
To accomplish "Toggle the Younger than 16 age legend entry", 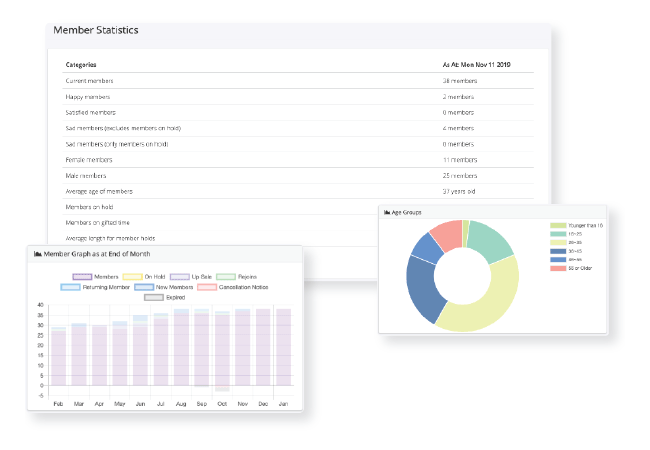I will pyautogui.click(x=576, y=225).
